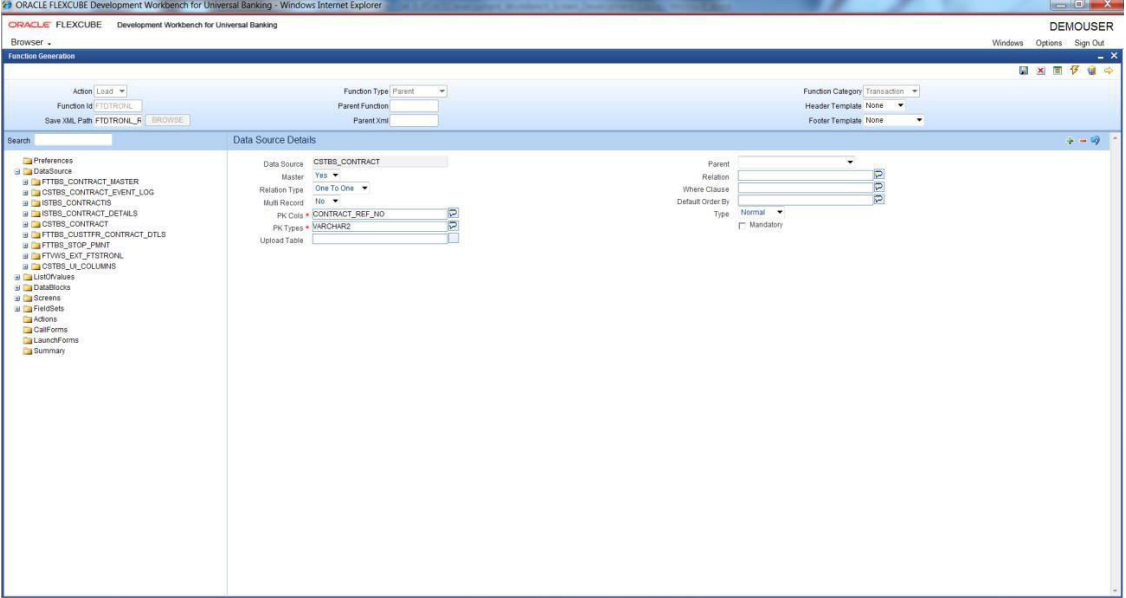Image resolution: width=1126 pixels, height=598 pixels.
Task: Expand the CSTBS_UI_COLUMNS node
Action: click(x=25, y=266)
